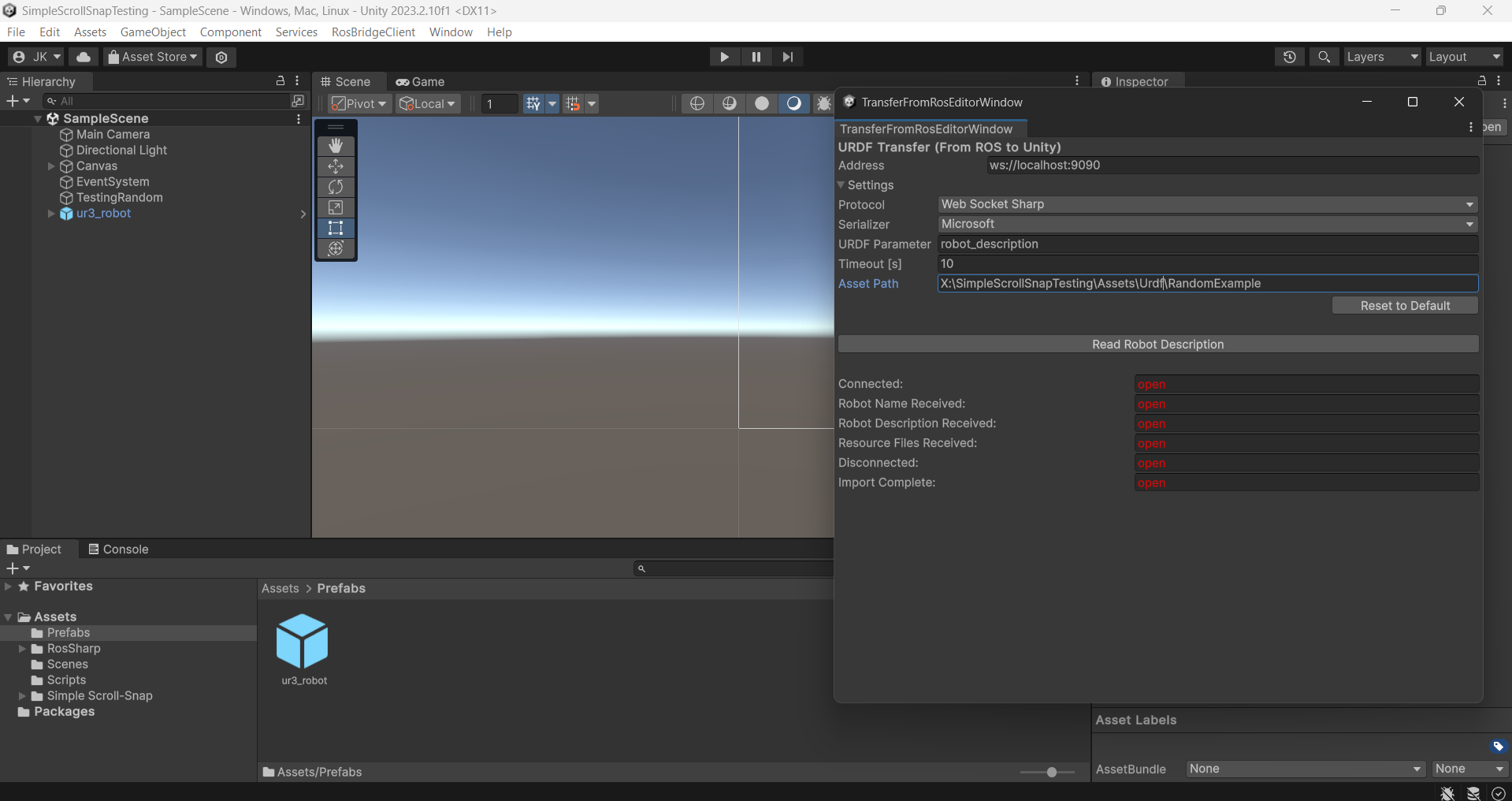The height and width of the screenshot is (801, 1512).
Task: Click the Play button
Action: 723,57
